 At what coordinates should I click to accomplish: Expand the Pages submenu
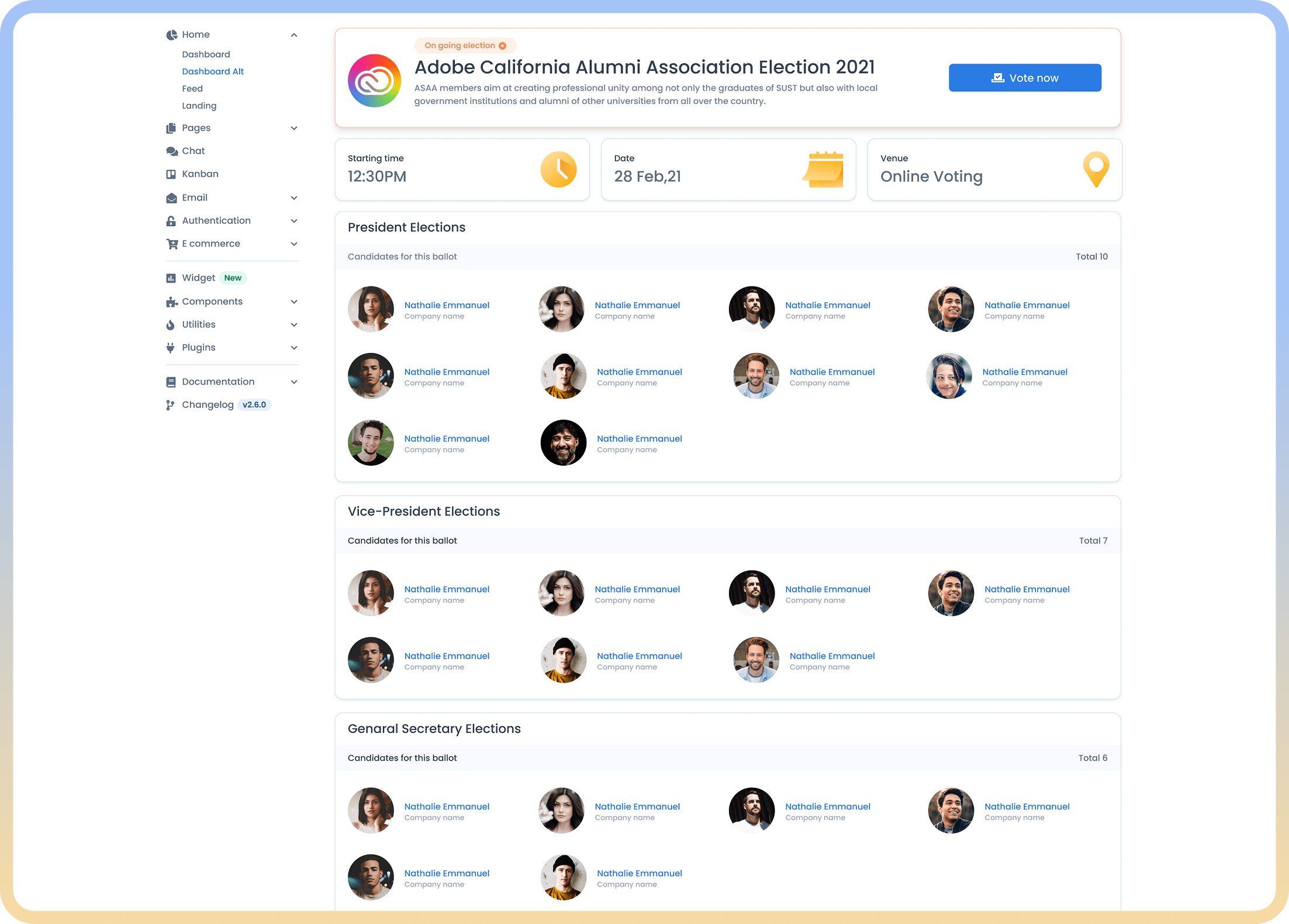(x=294, y=128)
